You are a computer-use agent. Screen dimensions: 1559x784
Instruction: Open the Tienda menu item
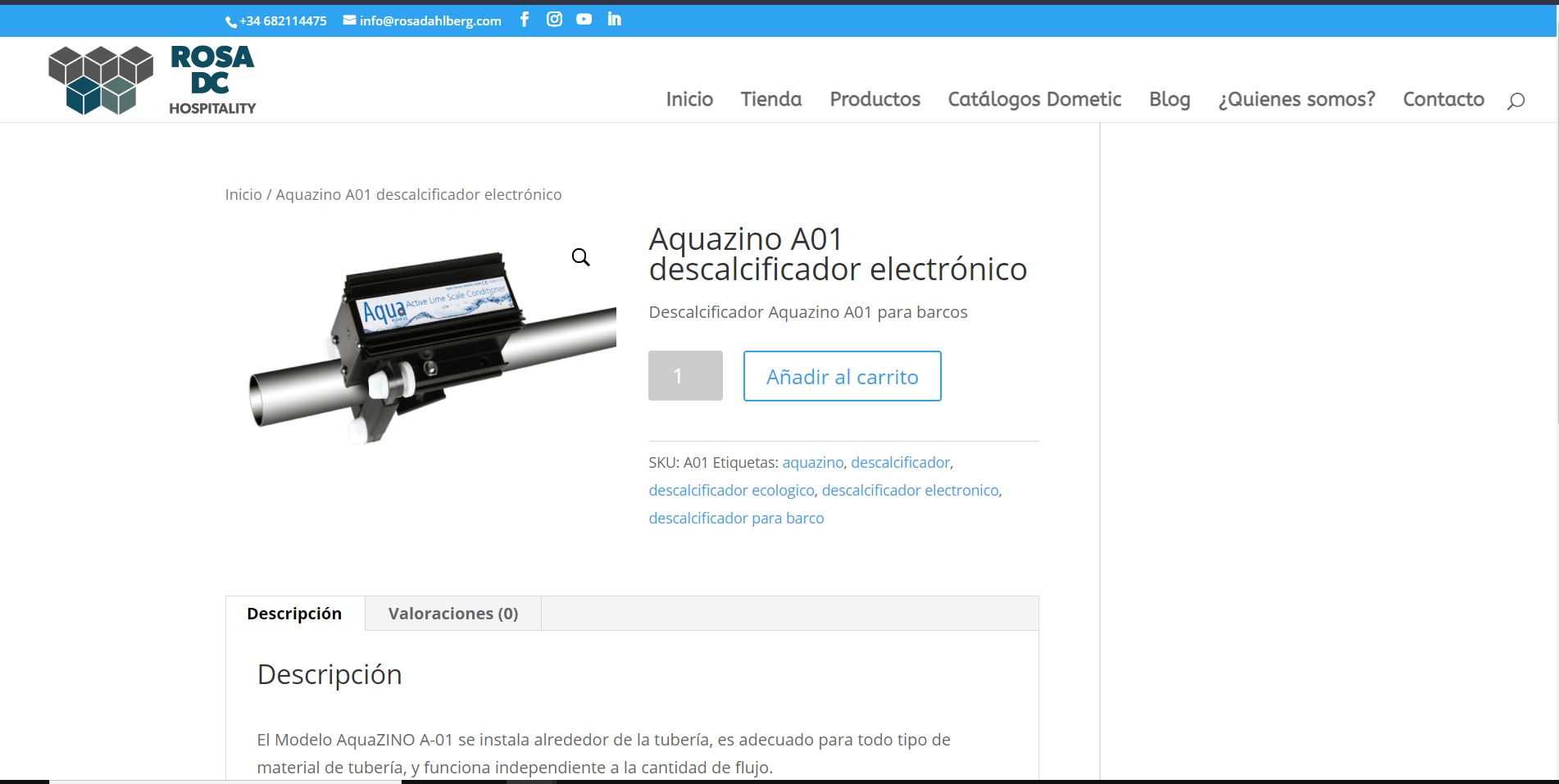point(771,99)
